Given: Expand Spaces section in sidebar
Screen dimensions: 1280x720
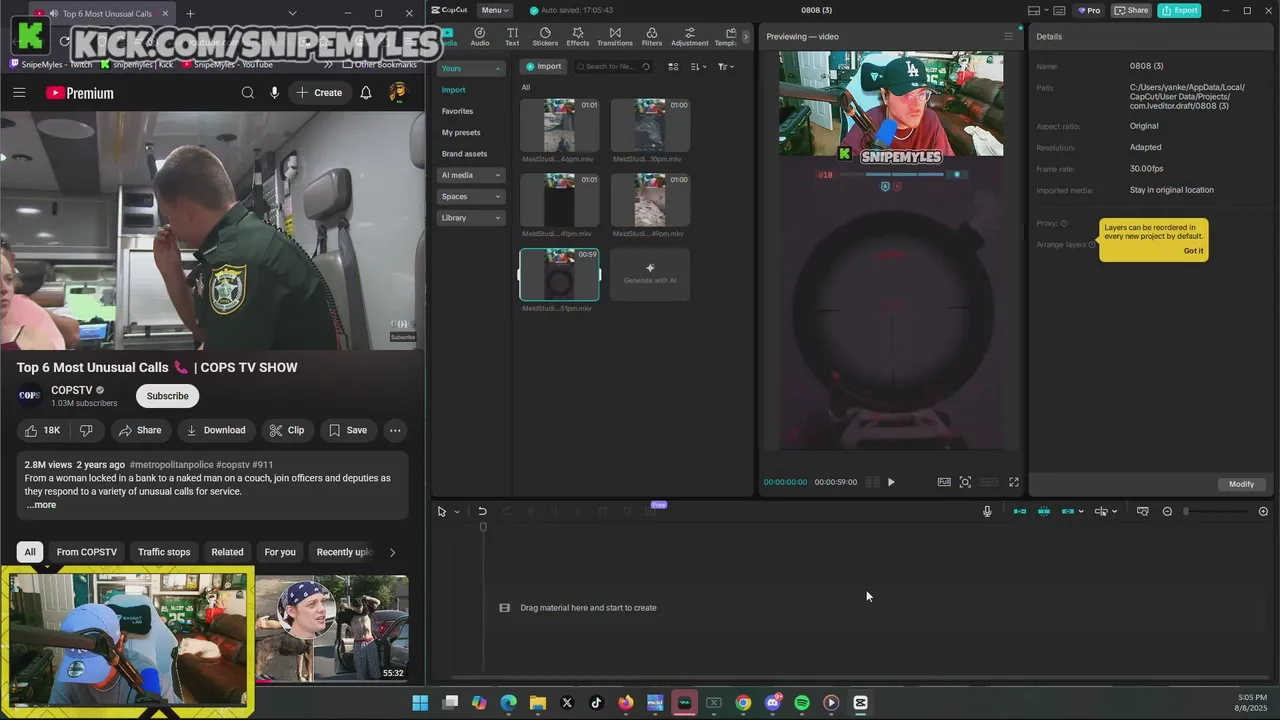Looking at the screenshot, I should click(471, 196).
